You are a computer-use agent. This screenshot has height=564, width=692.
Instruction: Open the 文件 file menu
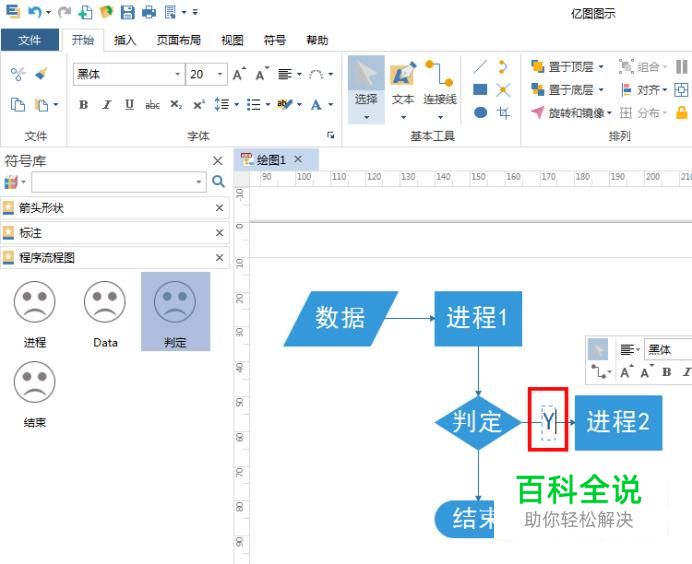click(x=30, y=40)
